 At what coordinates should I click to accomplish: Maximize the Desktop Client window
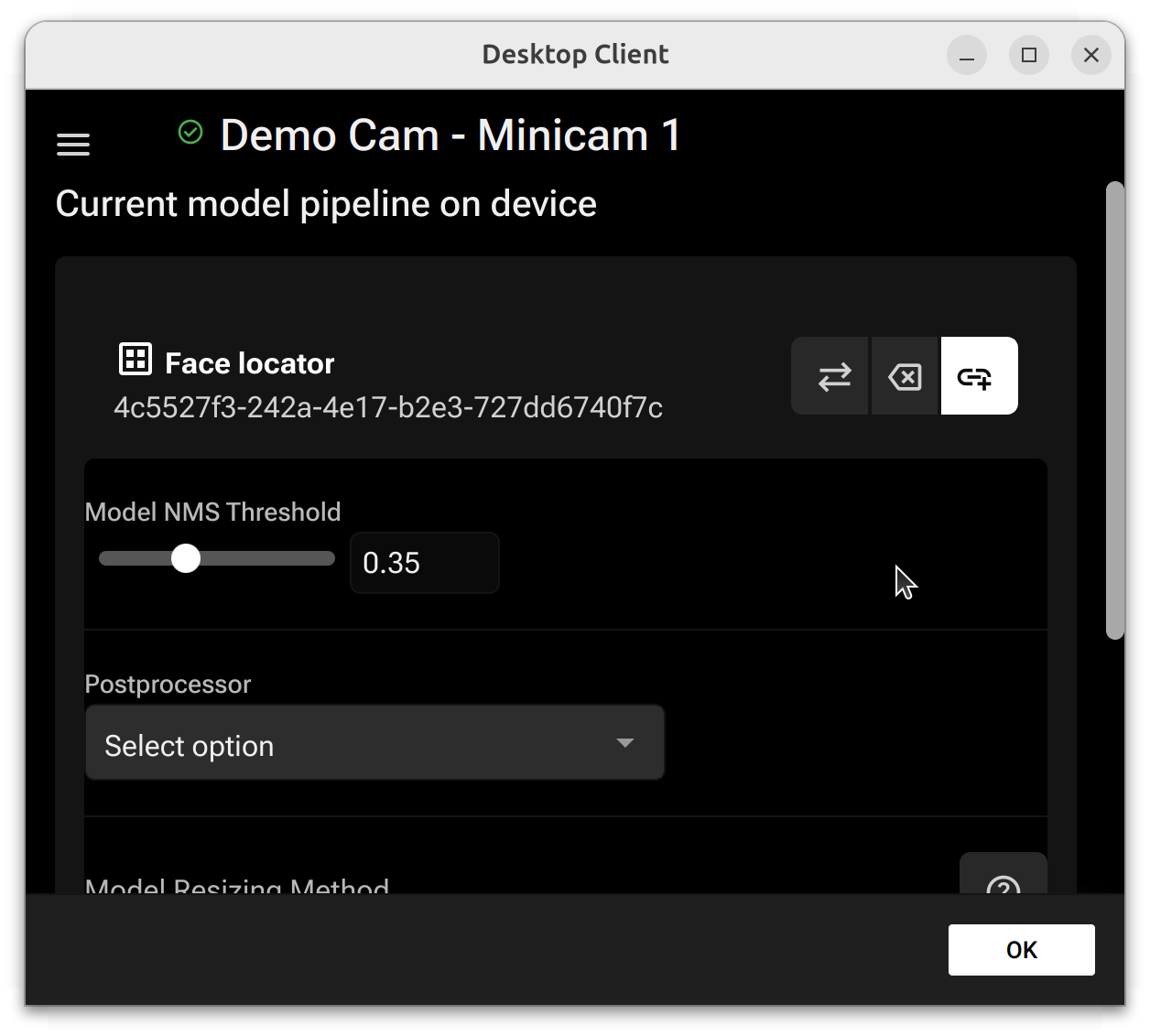coord(1028,56)
